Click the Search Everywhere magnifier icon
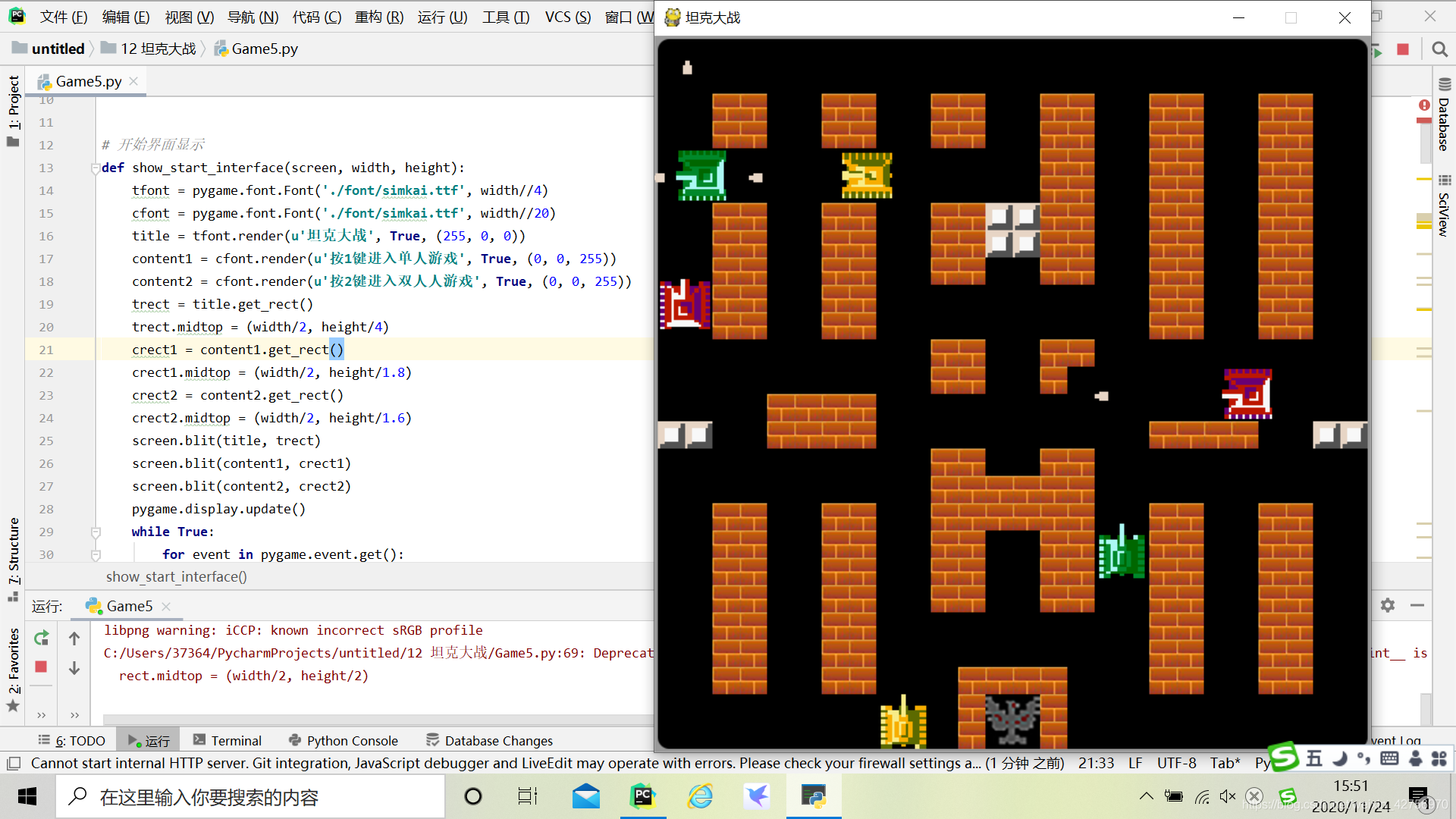The height and width of the screenshot is (819, 1456). pyautogui.click(x=1439, y=49)
